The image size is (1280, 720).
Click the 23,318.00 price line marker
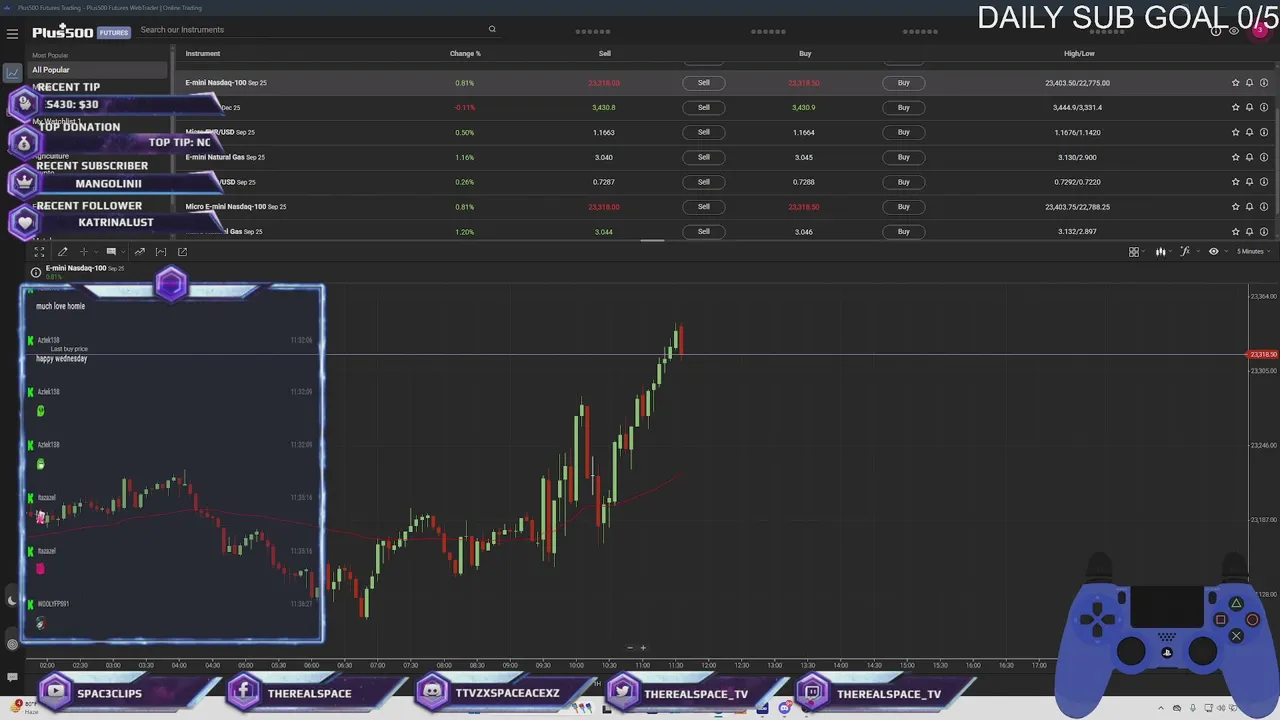coord(1263,354)
